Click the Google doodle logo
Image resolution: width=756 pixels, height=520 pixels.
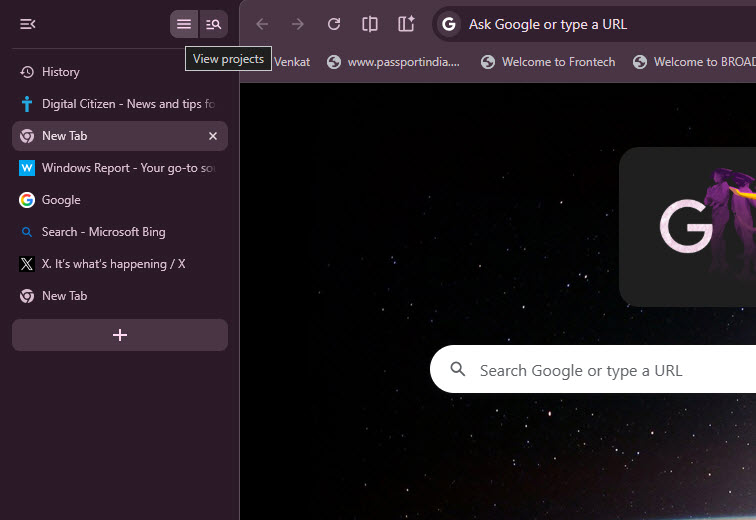(x=688, y=227)
